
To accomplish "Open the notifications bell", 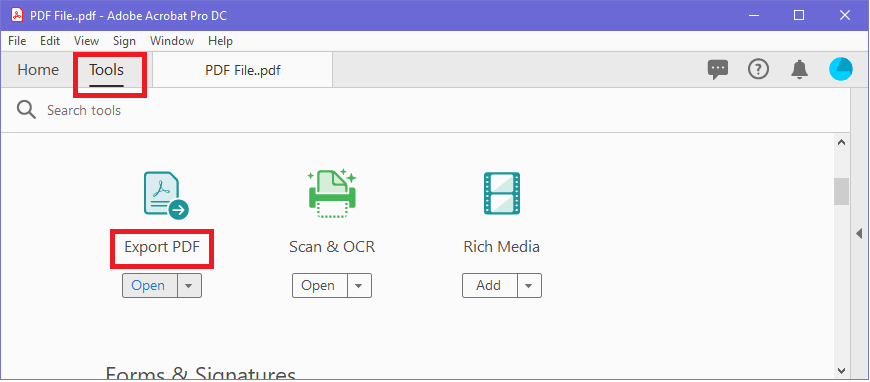I will [x=799, y=69].
